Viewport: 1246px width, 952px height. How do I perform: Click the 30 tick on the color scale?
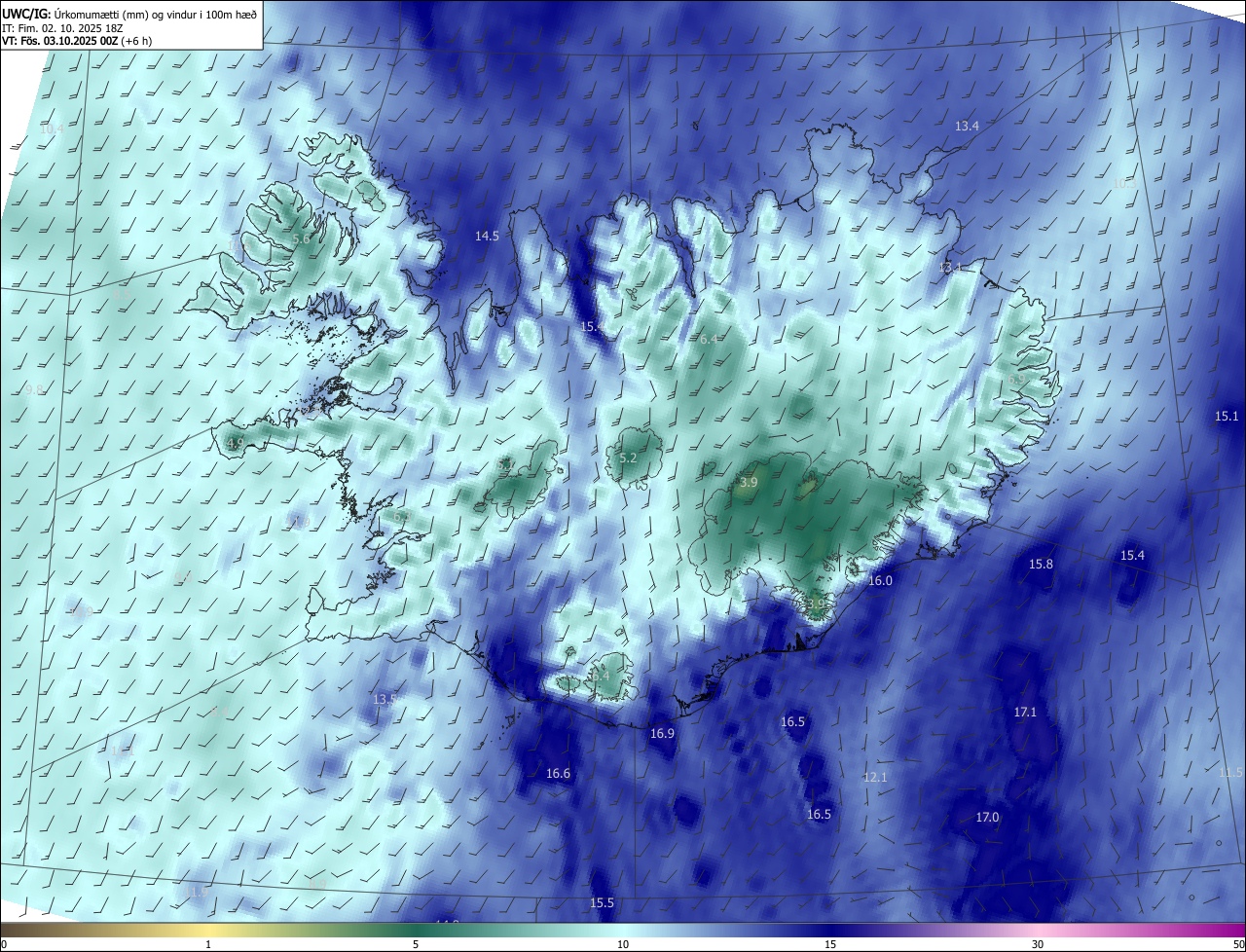(1038, 944)
